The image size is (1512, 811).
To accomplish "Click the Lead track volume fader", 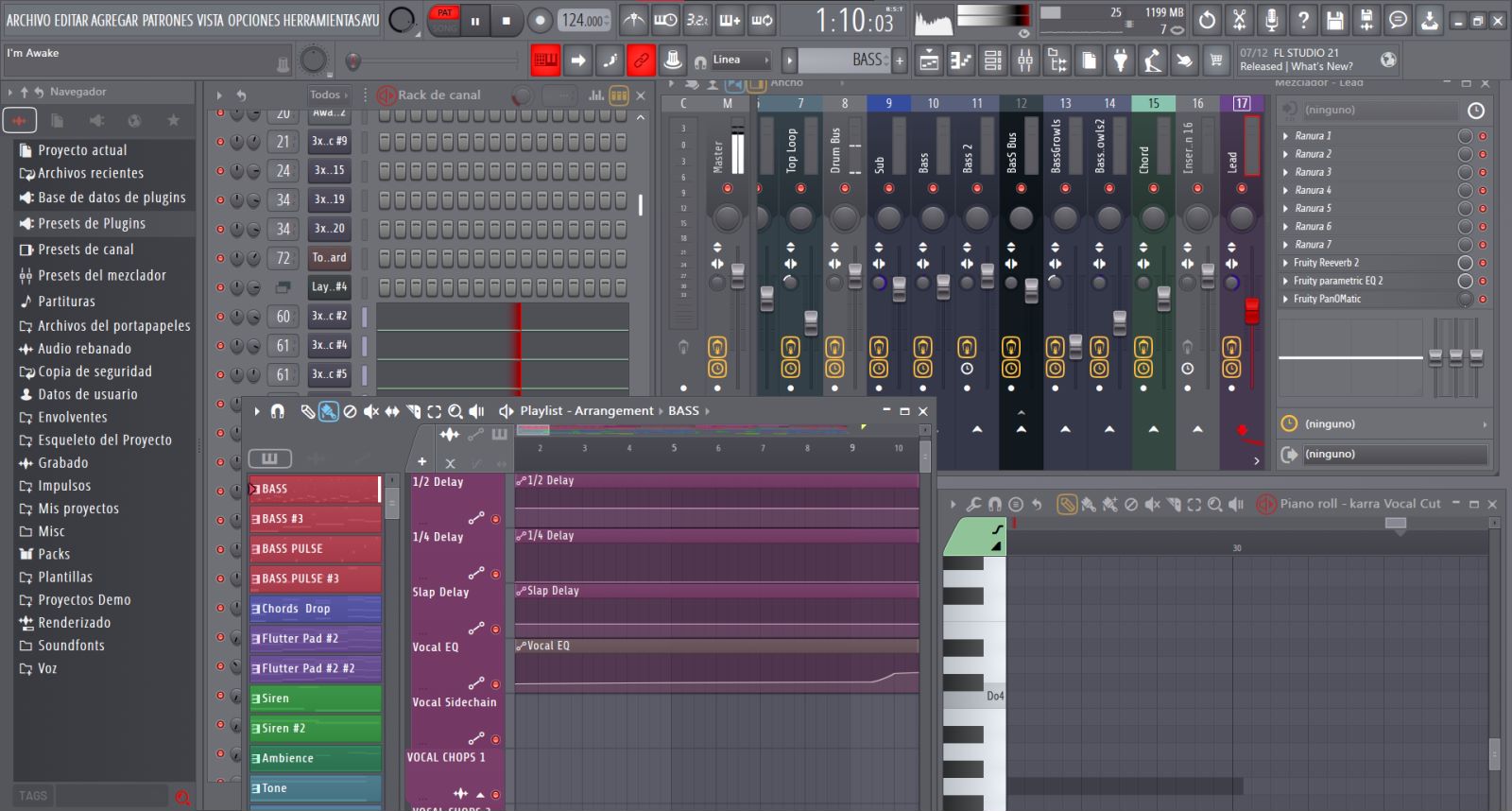I will pyautogui.click(x=1251, y=310).
